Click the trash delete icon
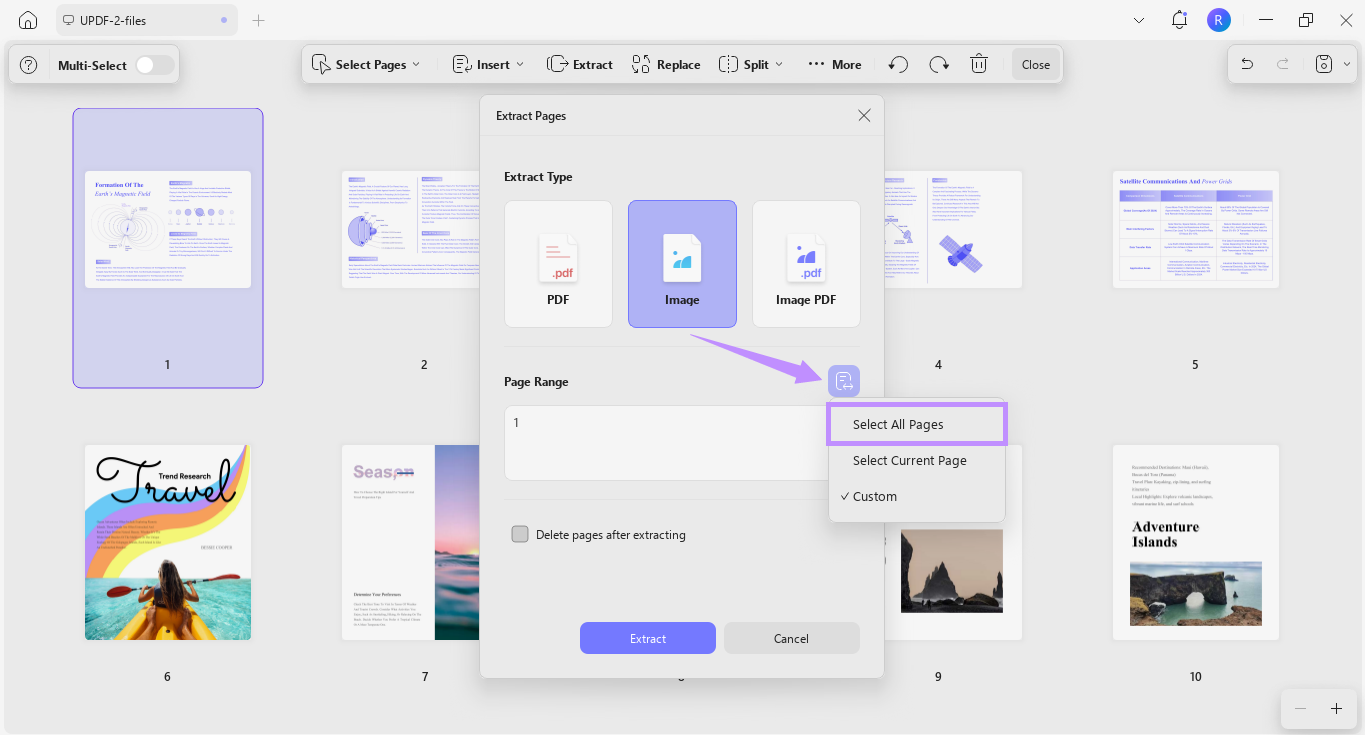The image size is (1365, 735). (x=978, y=63)
